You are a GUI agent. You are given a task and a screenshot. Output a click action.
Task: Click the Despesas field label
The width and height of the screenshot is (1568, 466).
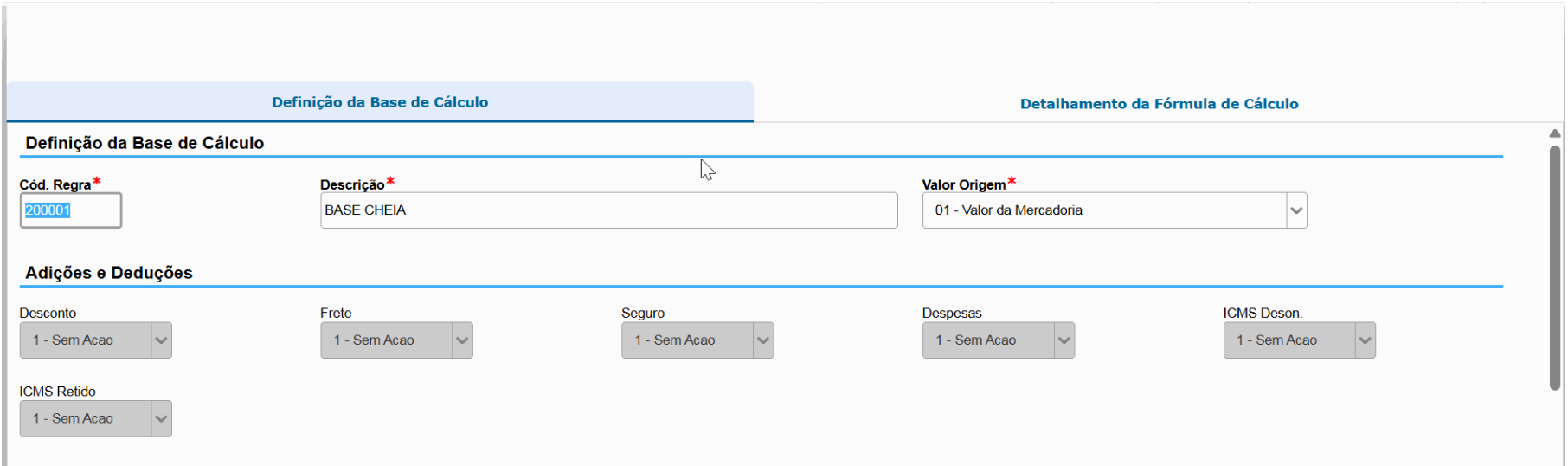click(x=952, y=313)
